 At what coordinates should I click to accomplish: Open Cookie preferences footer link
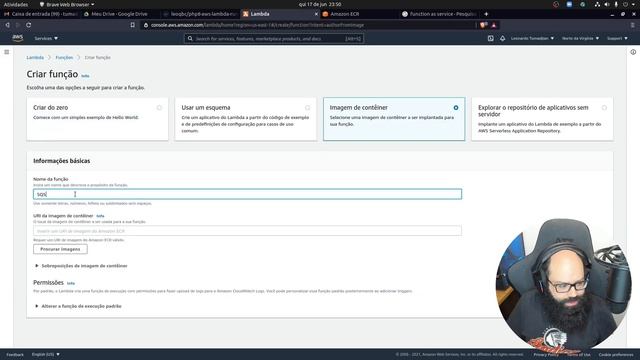pos(616,355)
